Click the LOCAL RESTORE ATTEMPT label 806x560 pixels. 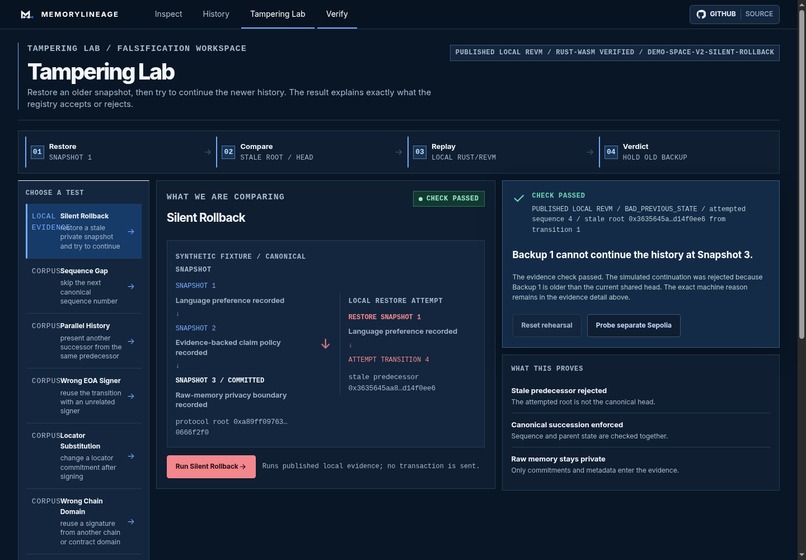pos(395,301)
